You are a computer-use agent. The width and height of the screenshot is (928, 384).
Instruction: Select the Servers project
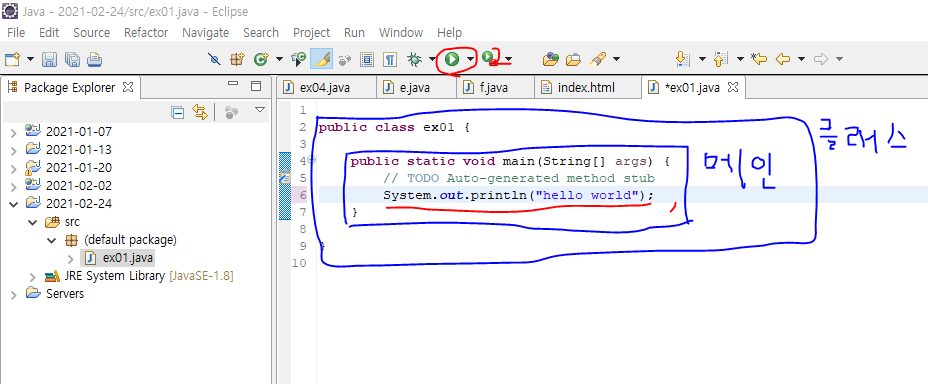pos(65,293)
